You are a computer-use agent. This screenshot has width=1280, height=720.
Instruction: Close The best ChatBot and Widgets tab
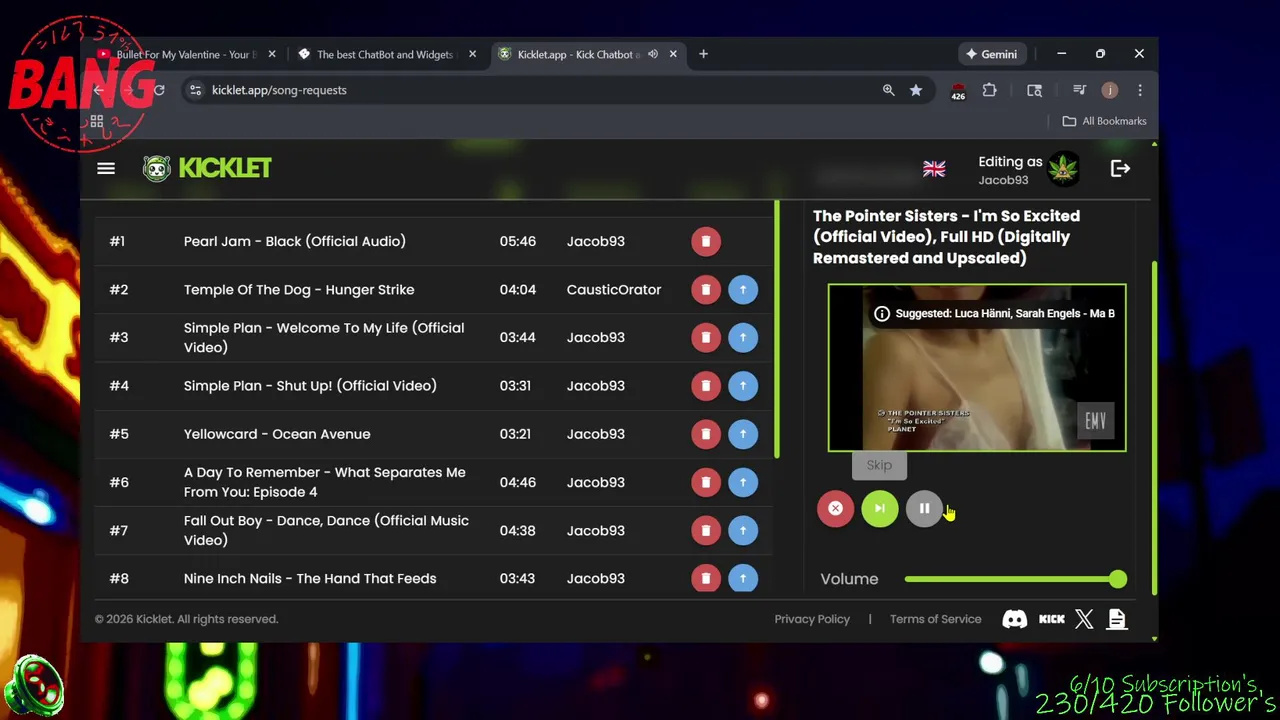click(x=472, y=54)
